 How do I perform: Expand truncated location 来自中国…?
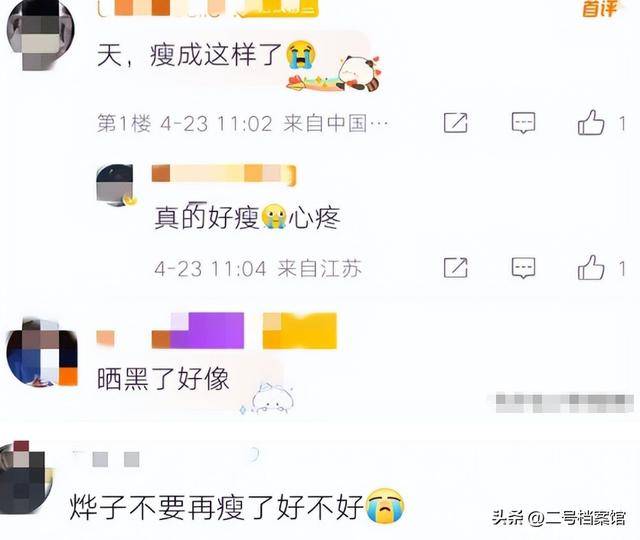pyautogui.click(x=336, y=123)
